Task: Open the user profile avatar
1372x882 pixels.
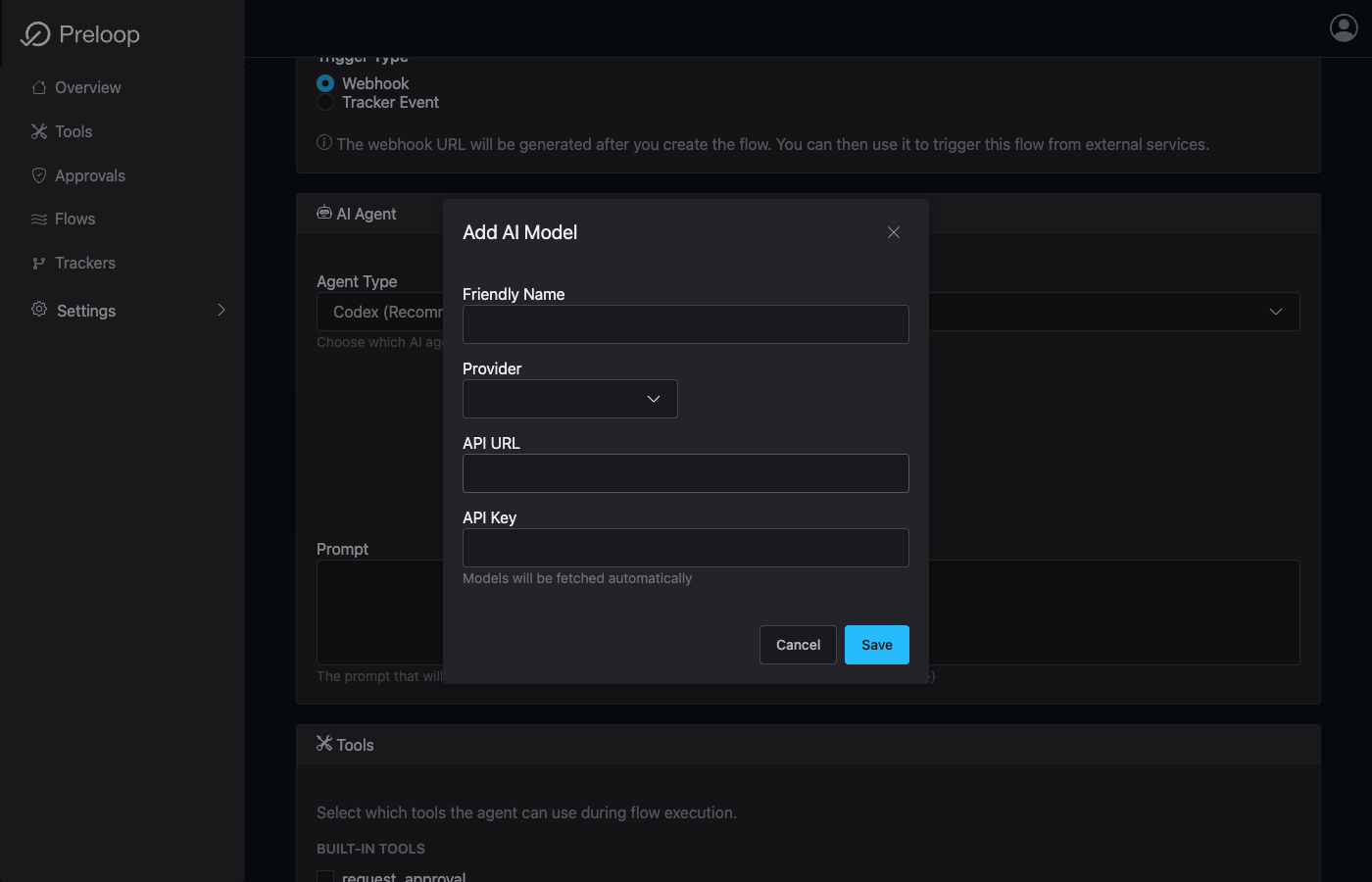Action: (1343, 27)
